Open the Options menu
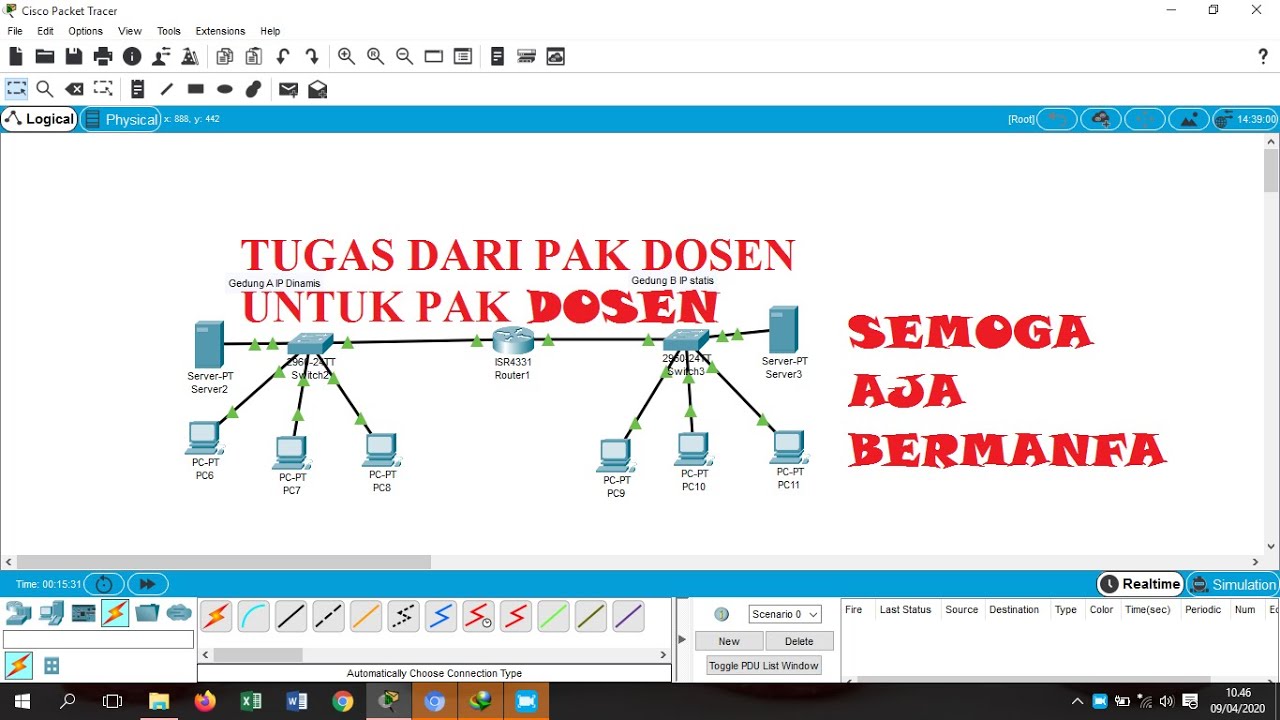This screenshot has width=1280, height=720. pyautogui.click(x=86, y=31)
